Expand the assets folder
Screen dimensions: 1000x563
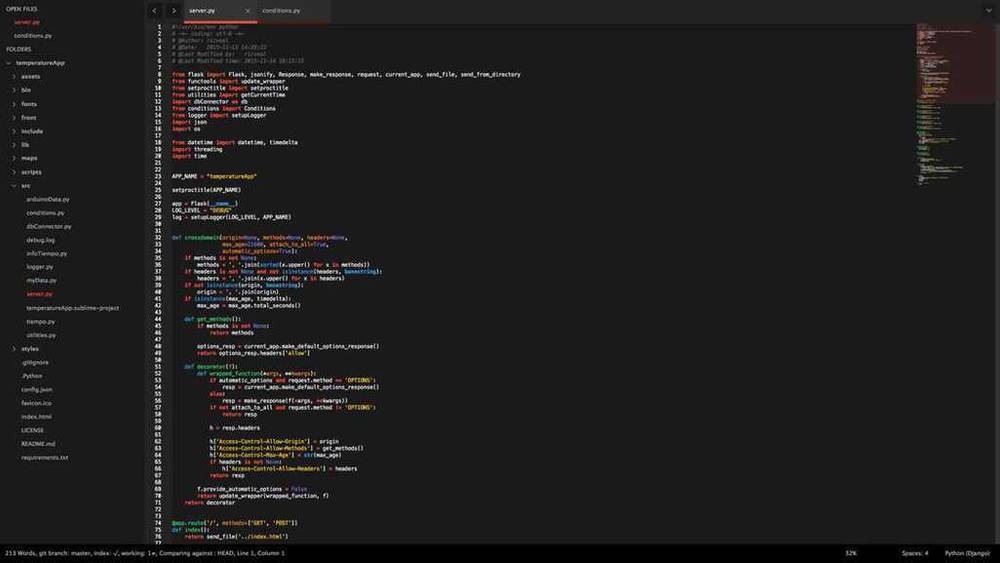click(14, 76)
